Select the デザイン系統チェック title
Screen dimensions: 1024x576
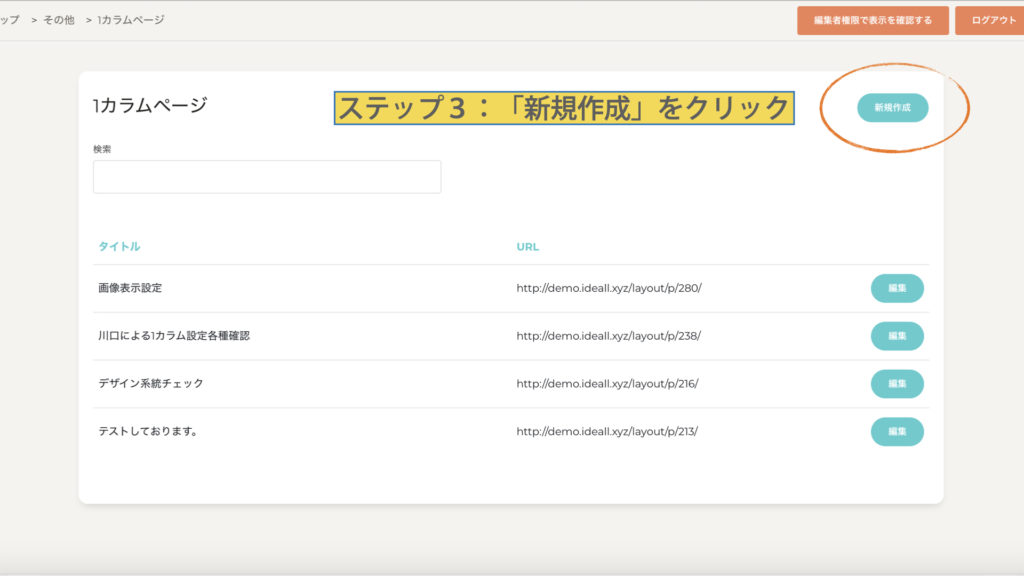coord(150,384)
